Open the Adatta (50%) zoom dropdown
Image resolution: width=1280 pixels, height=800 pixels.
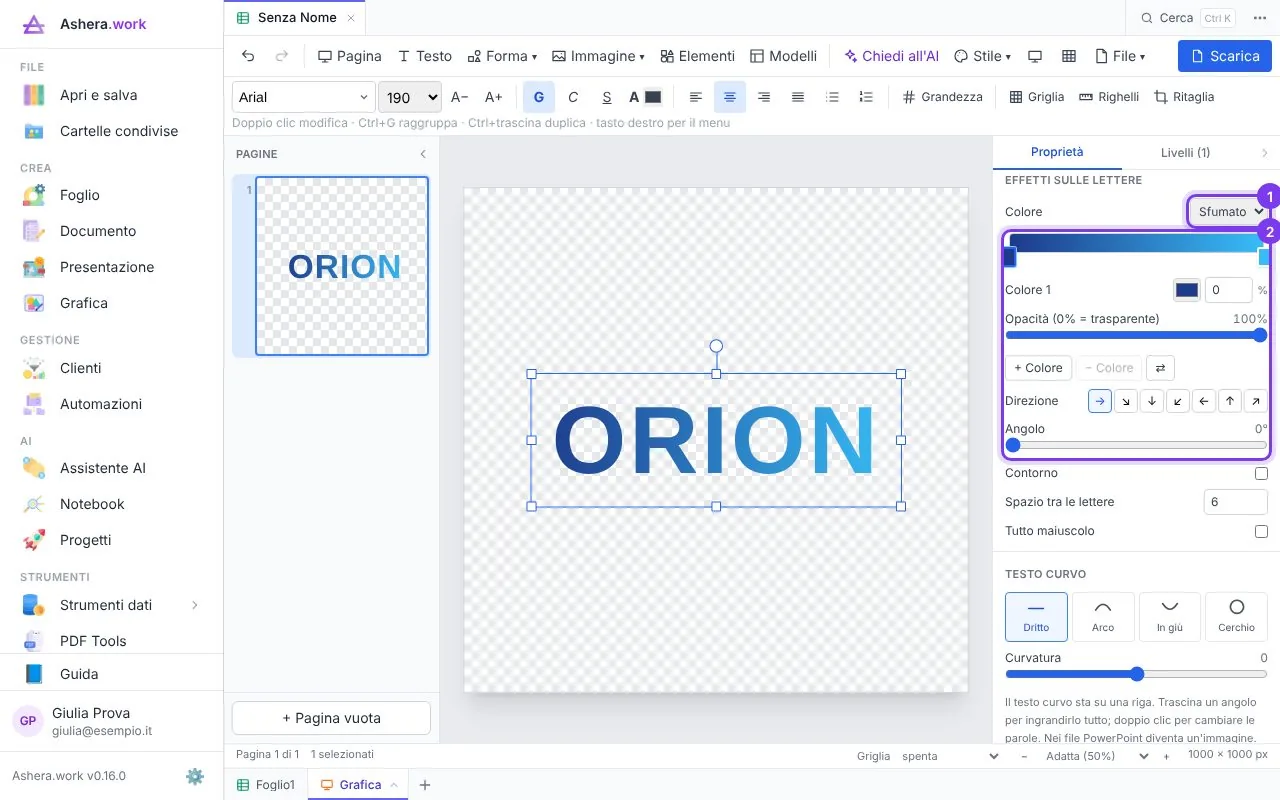1096,756
